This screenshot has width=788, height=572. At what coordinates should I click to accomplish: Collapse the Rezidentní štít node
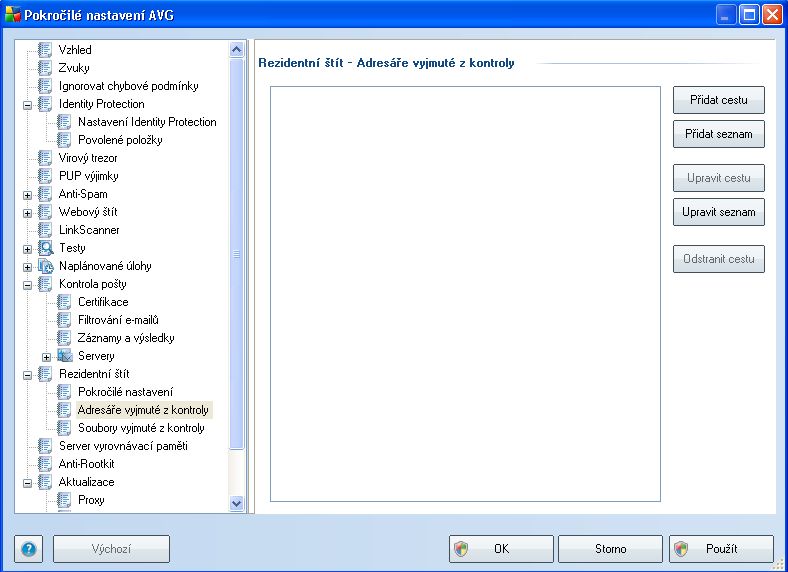(28, 375)
